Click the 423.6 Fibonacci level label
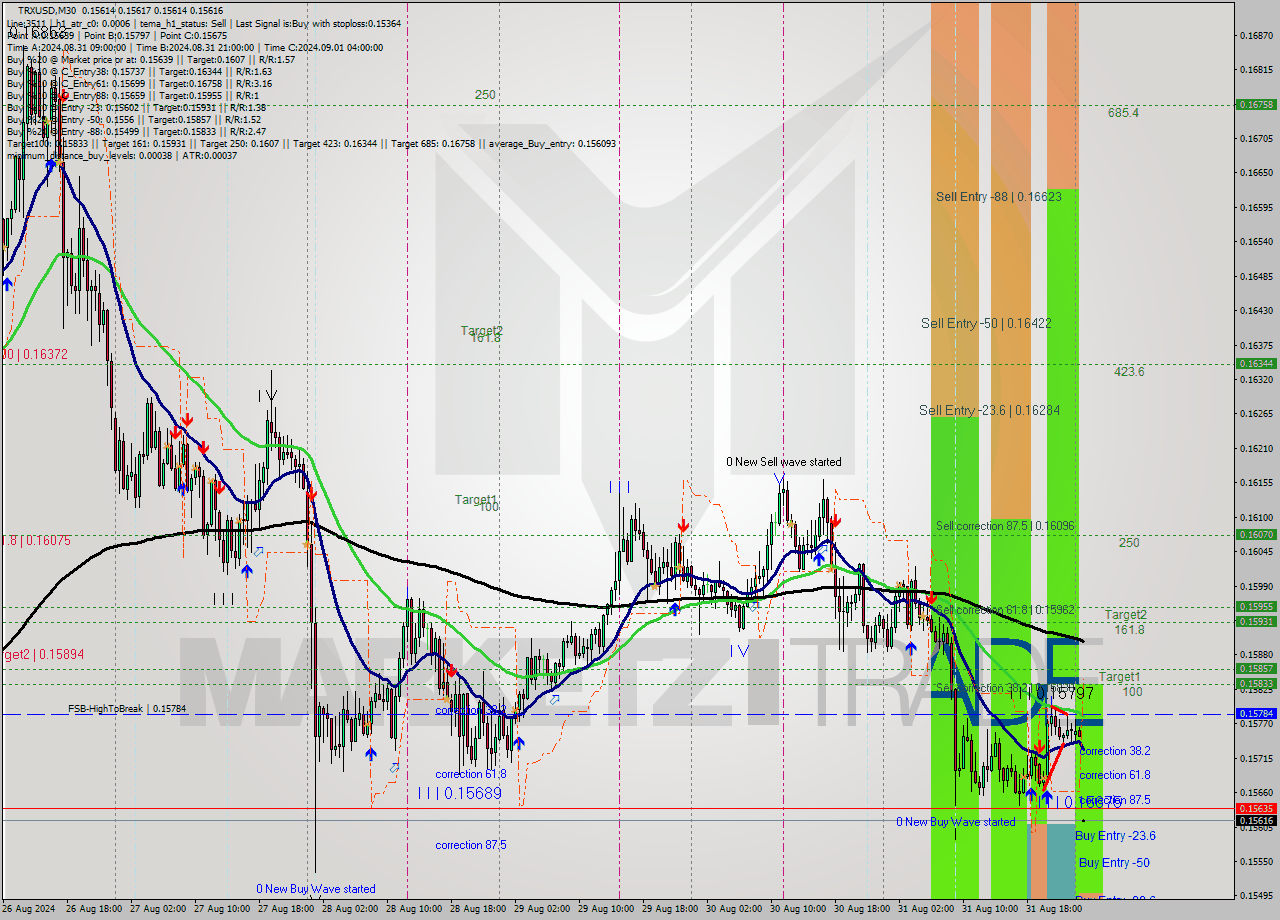1280x920 pixels. [x=1129, y=372]
